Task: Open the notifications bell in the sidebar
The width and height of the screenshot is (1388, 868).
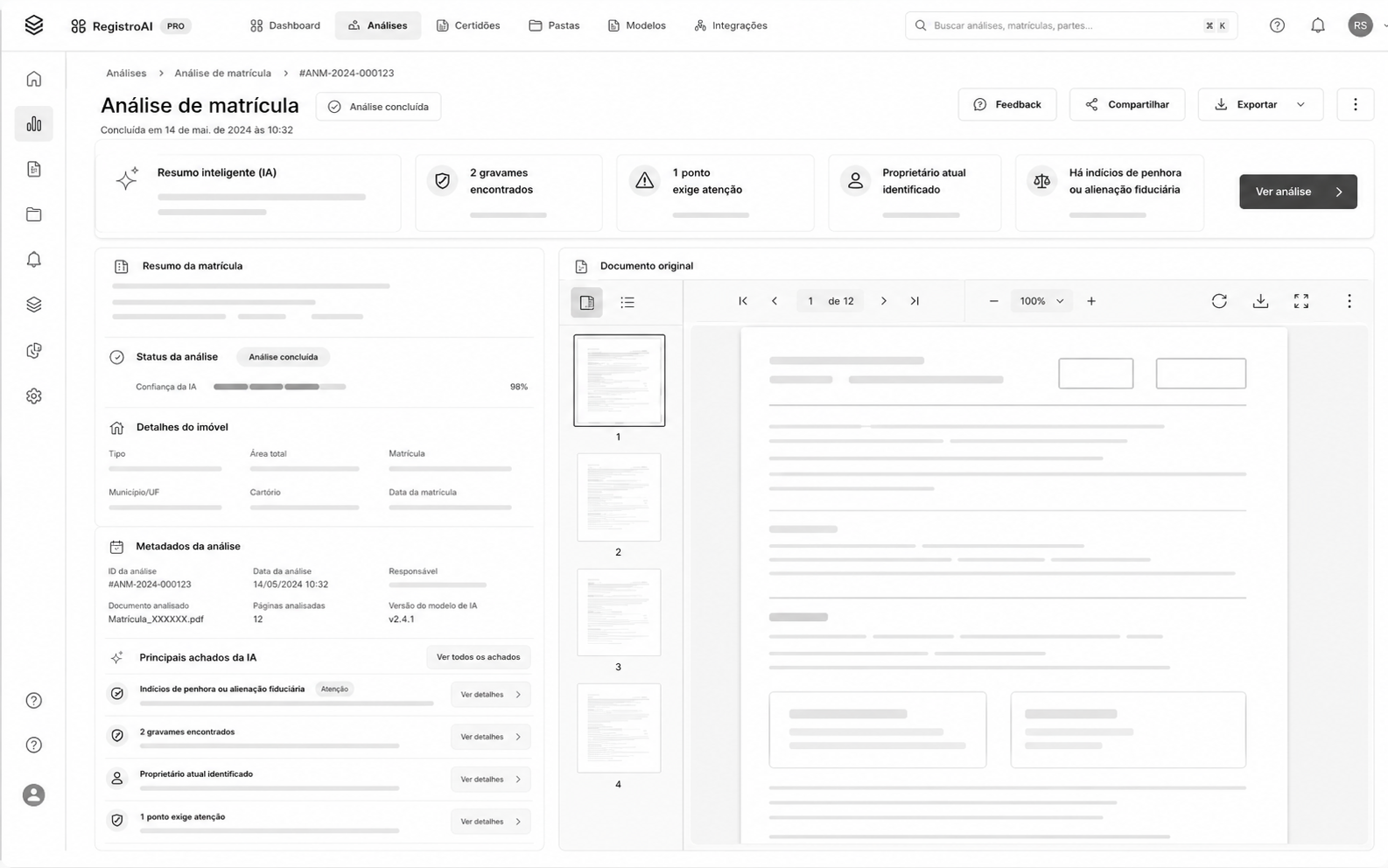Action: [x=33, y=260]
